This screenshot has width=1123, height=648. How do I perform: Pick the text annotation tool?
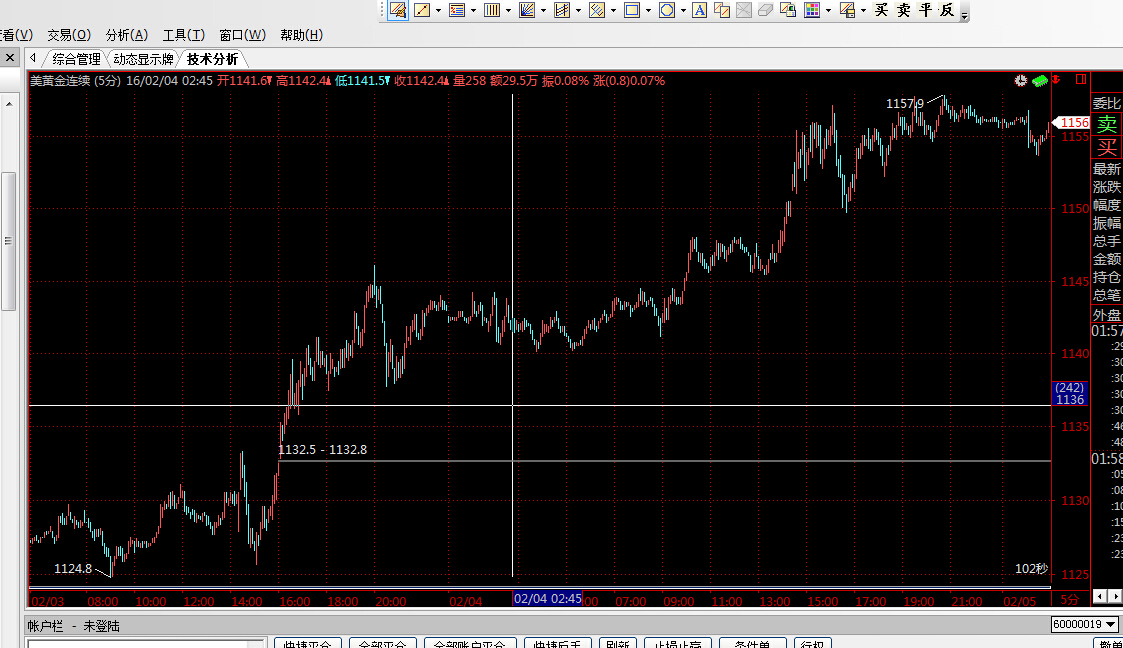click(699, 11)
